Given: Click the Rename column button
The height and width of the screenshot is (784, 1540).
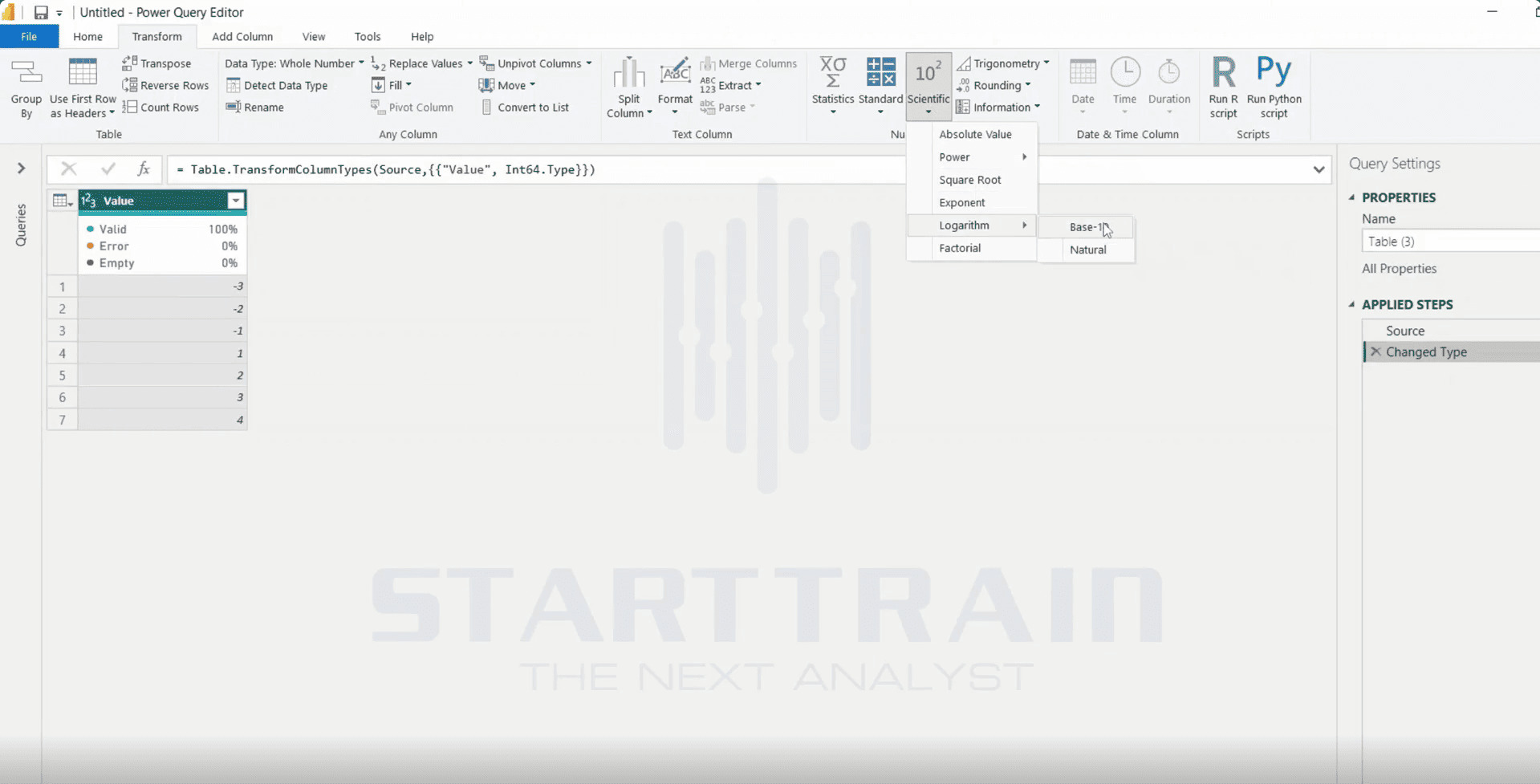Looking at the screenshot, I should (x=255, y=107).
